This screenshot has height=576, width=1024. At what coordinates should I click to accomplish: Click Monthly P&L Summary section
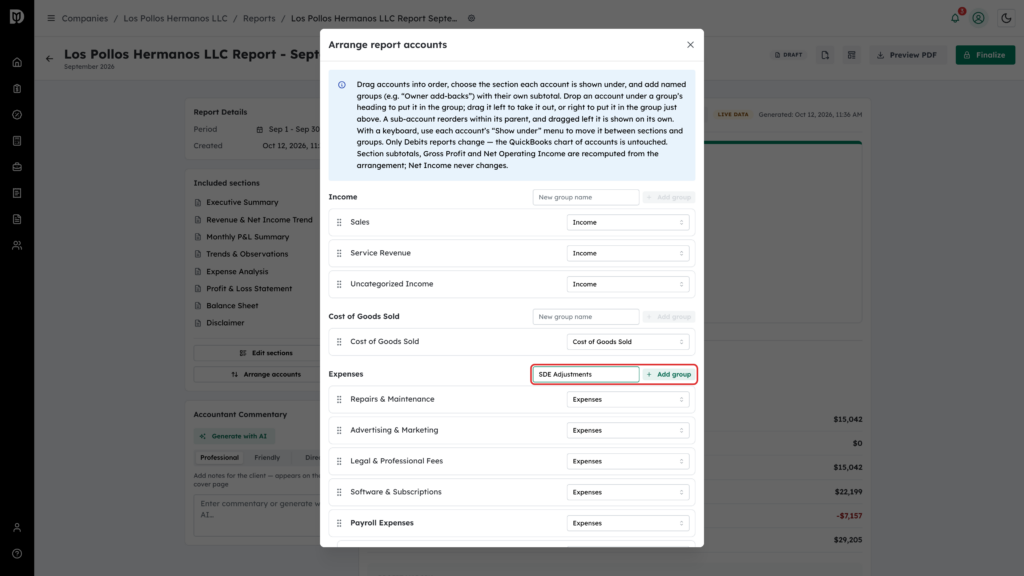248,237
